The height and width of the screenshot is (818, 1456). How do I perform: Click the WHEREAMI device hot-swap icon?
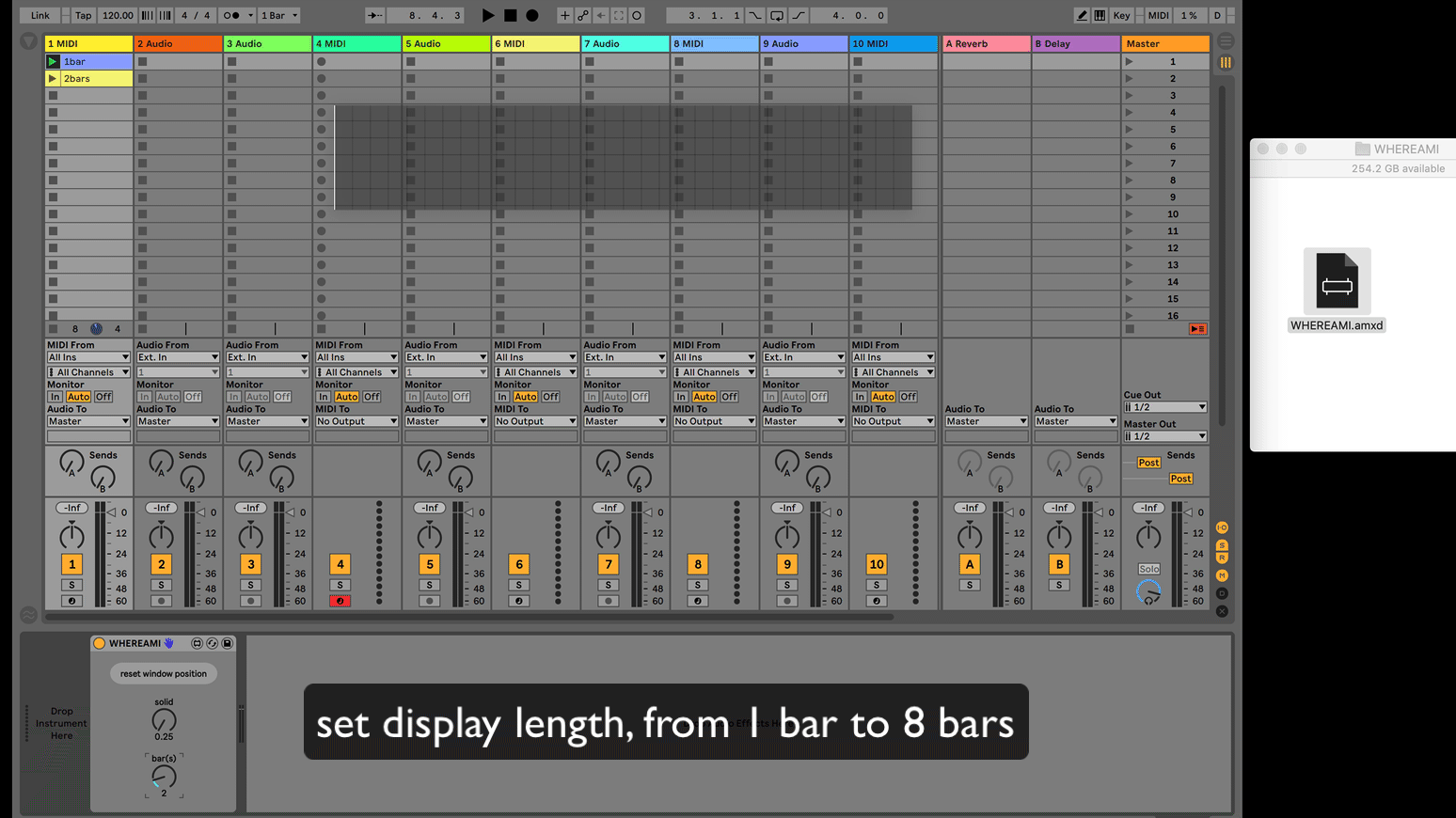[x=212, y=643]
